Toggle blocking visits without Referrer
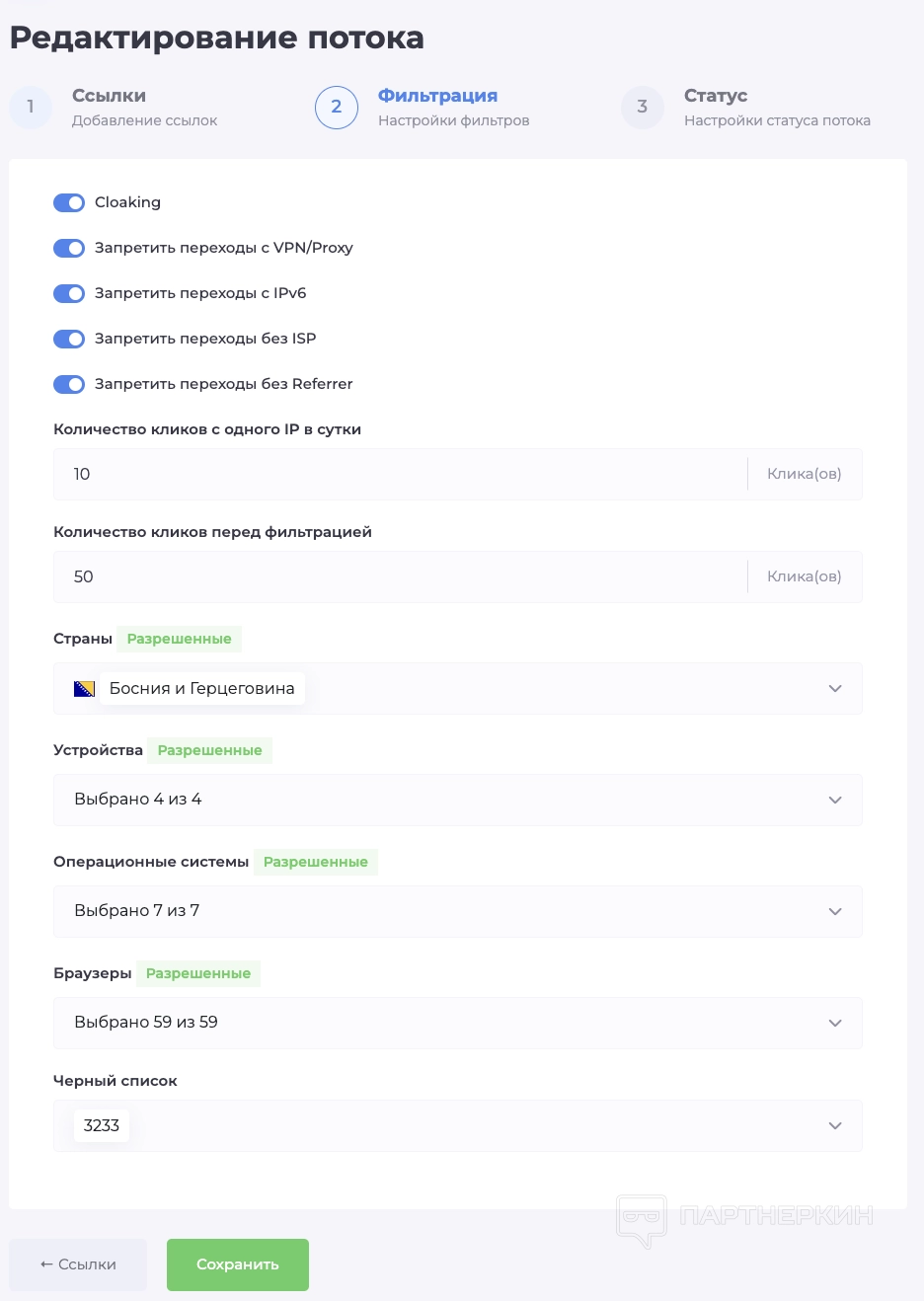The image size is (924, 1301). pos(69,384)
